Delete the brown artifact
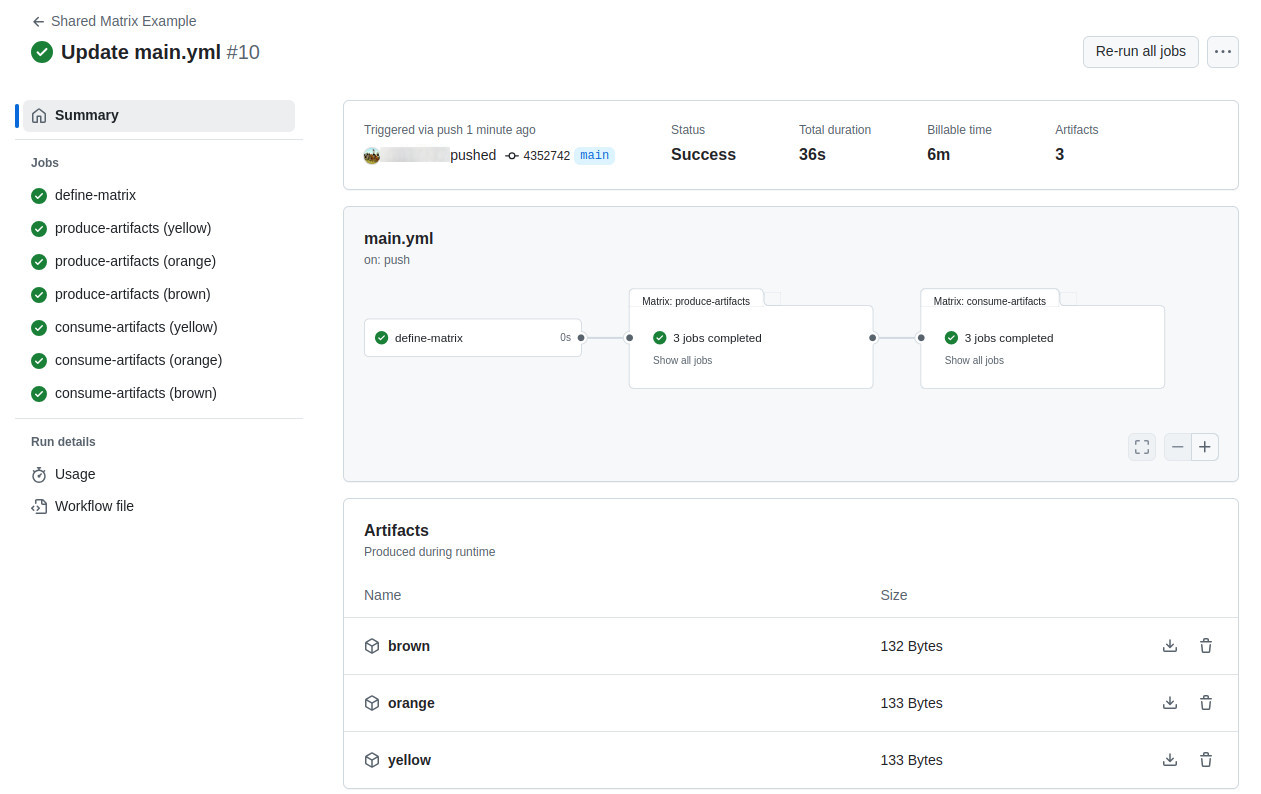The image size is (1261, 794). coord(1205,646)
